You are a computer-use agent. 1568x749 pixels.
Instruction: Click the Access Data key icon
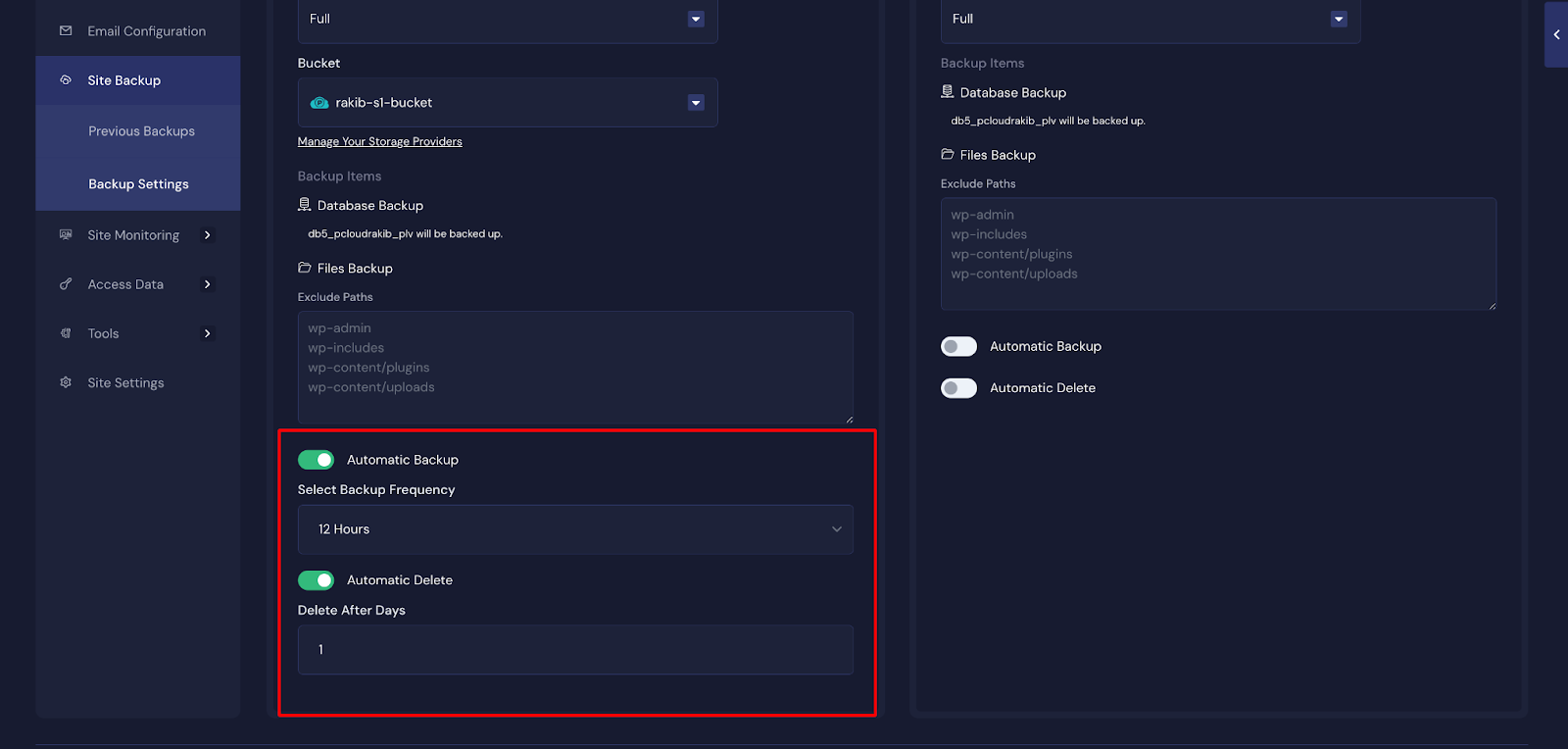tap(66, 284)
